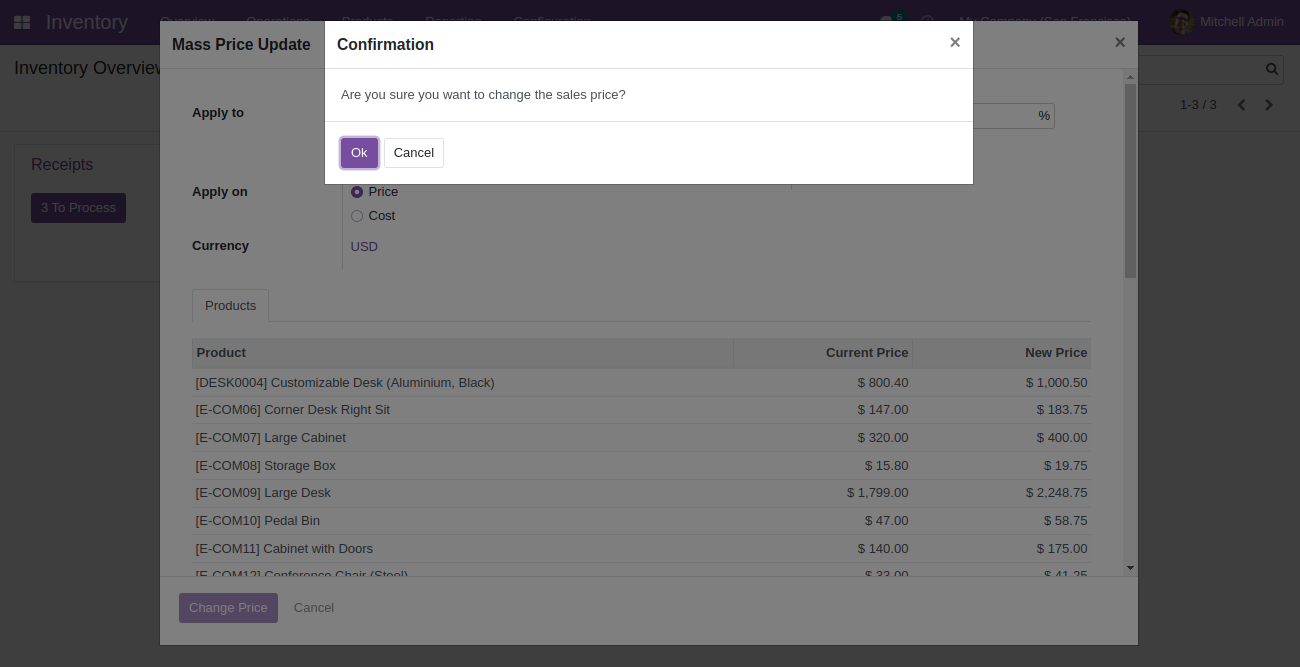Click Cancel in wizard footer
This screenshot has width=1300, height=667.
coord(314,608)
